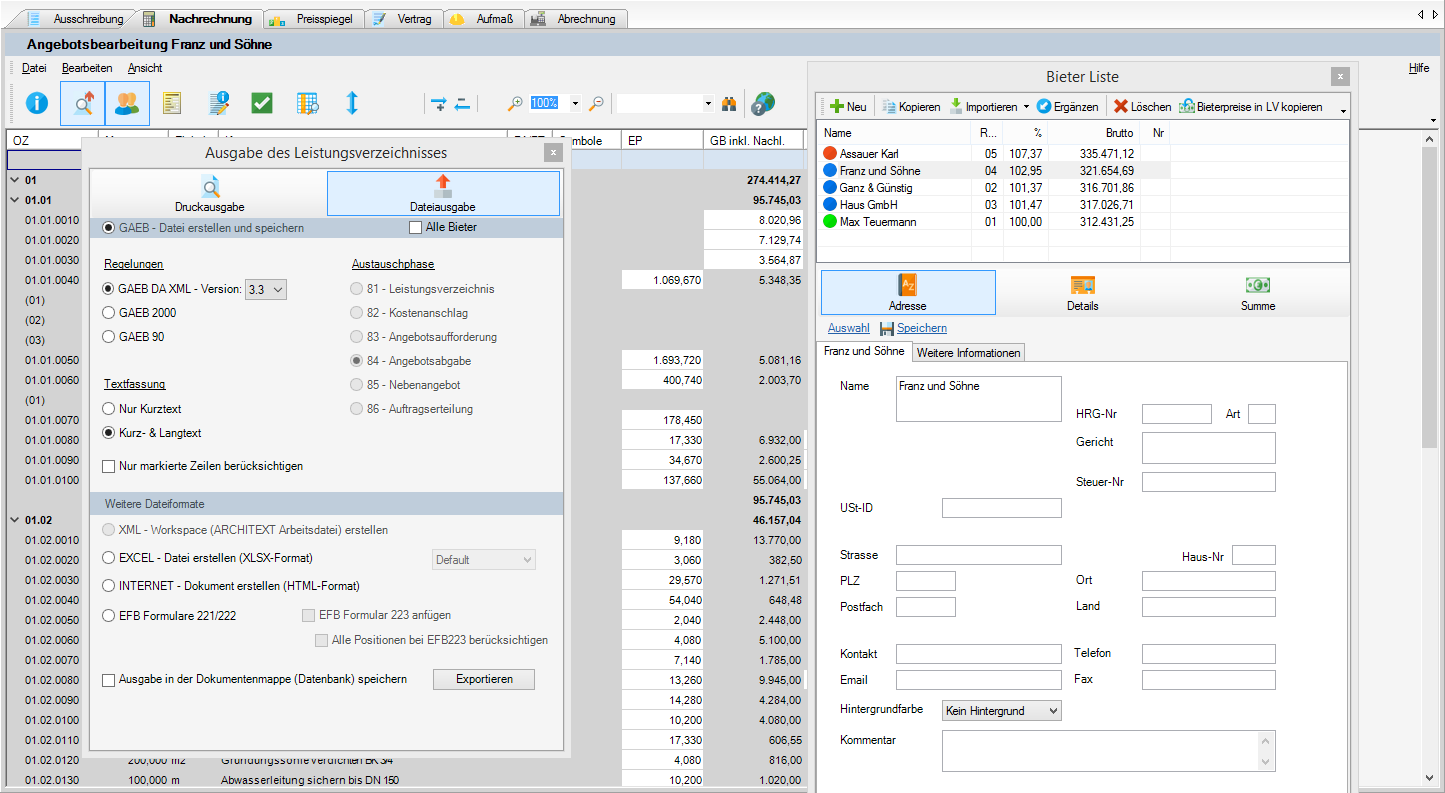Image resolution: width=1445 pixels, height=793 pixels.
Task: Click Neu in Bieter Liste toolbar
Action: (x=848, y=106)
